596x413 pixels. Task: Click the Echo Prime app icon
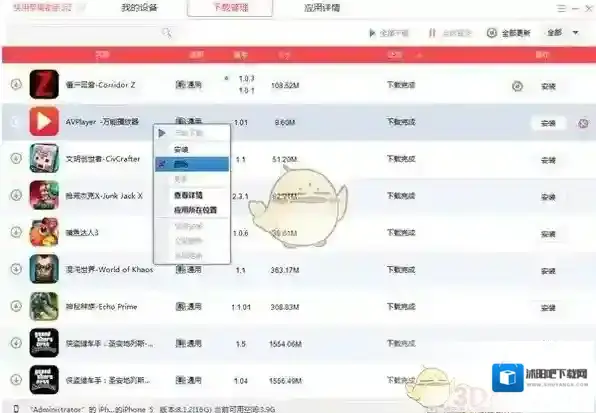tap(44, 306)
